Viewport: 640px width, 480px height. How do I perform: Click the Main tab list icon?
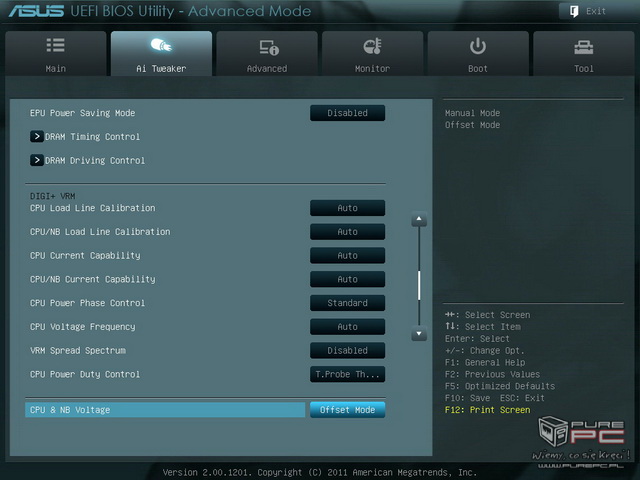(x=56, y=45)
